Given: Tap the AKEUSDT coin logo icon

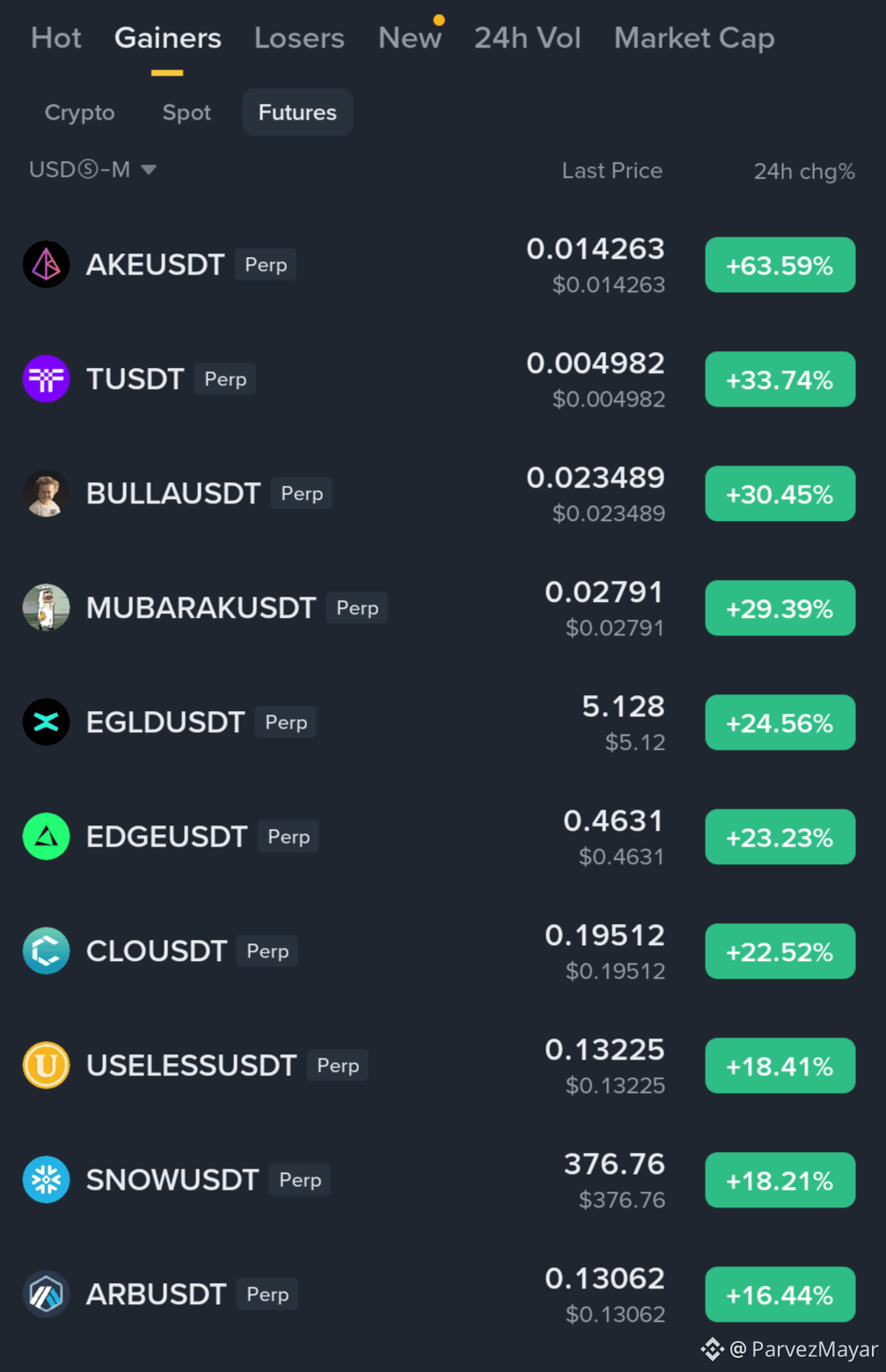Looking at the screenshot, I should pos(46,264).
